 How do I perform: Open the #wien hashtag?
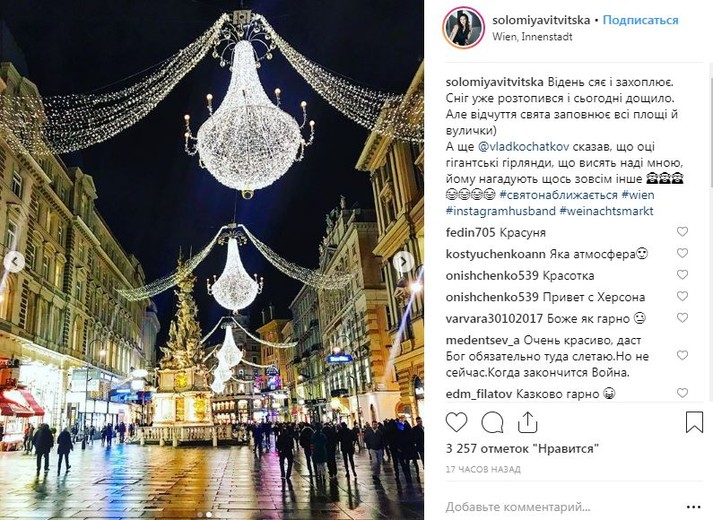coord(638,195)
